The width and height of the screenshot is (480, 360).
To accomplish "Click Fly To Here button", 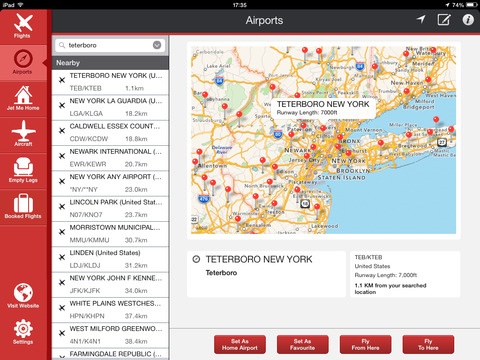I will pyautogui.click(x=428, y=345).
